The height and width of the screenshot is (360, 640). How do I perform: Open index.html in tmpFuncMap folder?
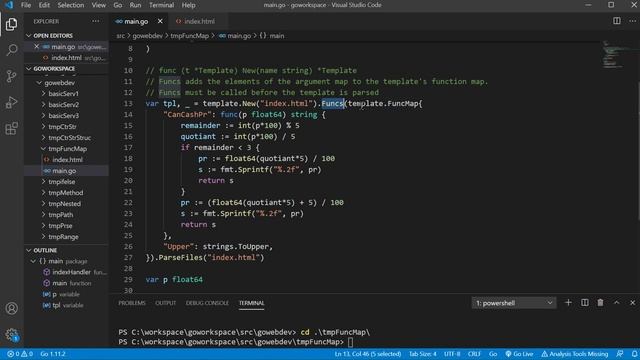(67, 160)
